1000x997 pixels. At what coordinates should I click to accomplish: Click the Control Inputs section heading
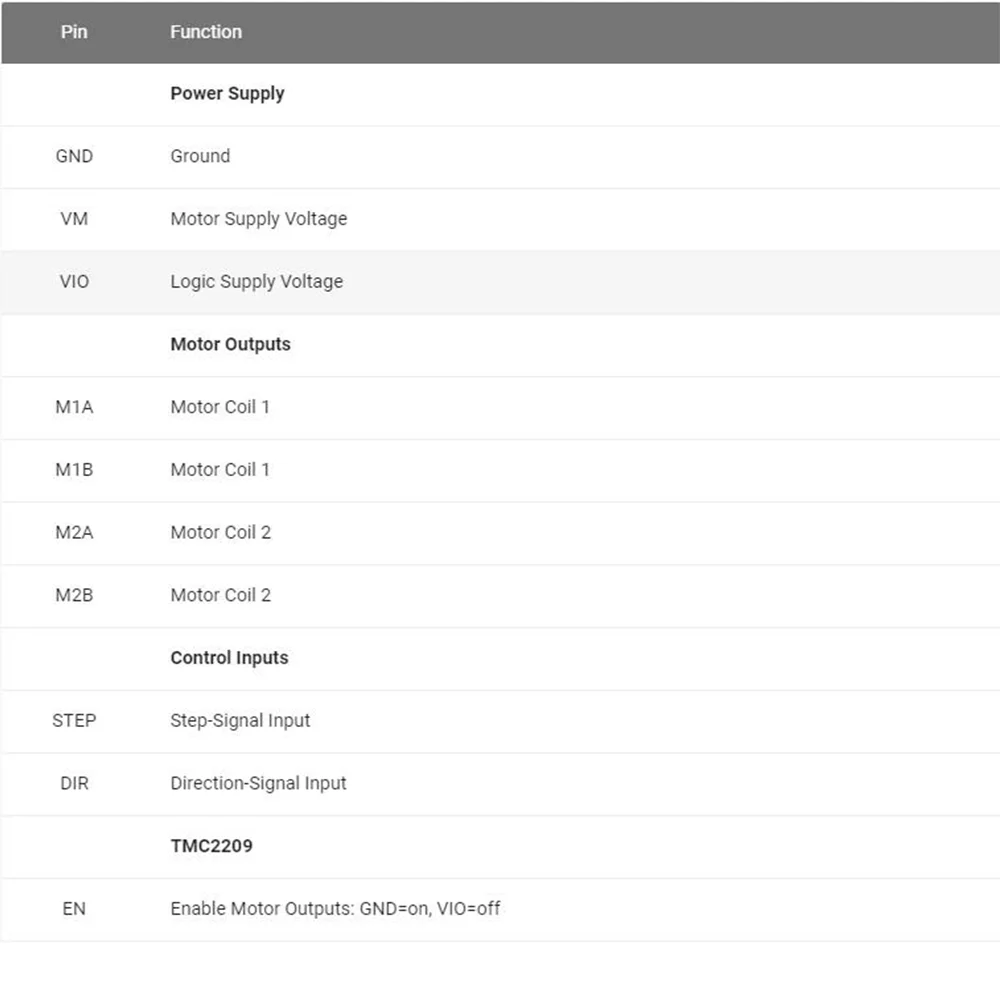229,658
